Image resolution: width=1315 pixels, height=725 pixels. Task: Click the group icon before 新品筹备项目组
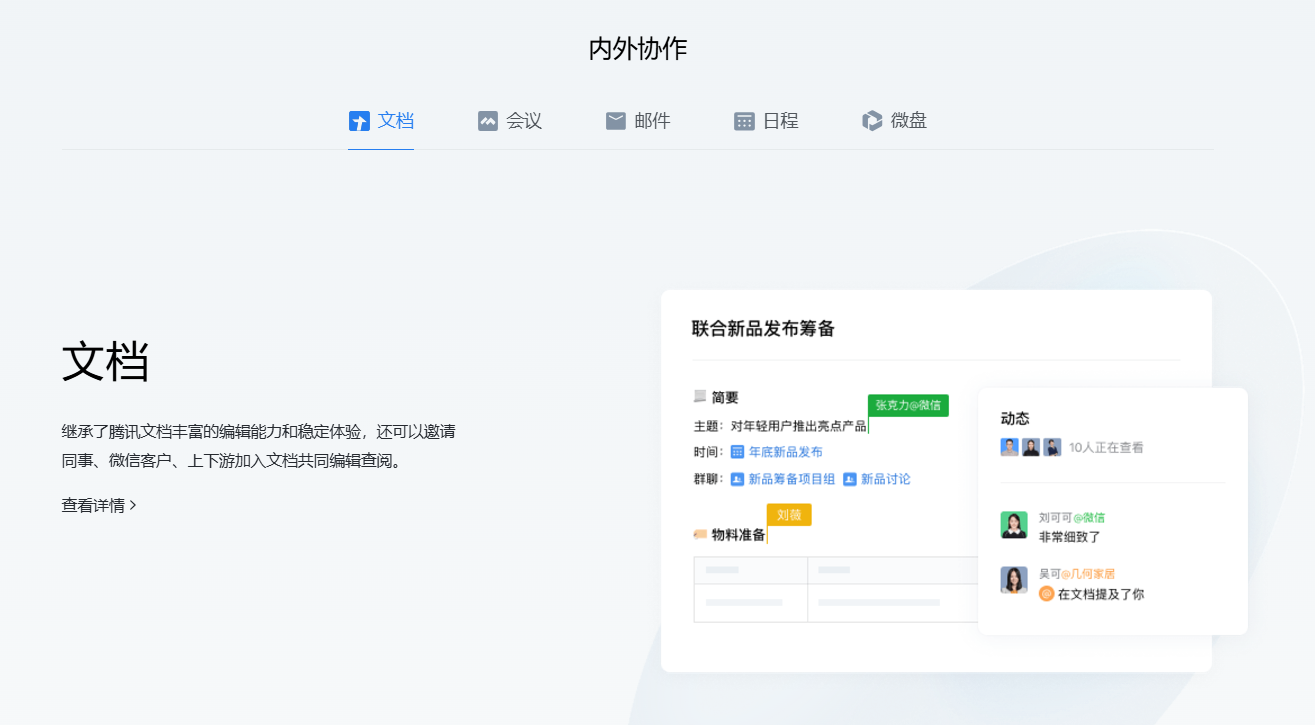pos(737,479)
